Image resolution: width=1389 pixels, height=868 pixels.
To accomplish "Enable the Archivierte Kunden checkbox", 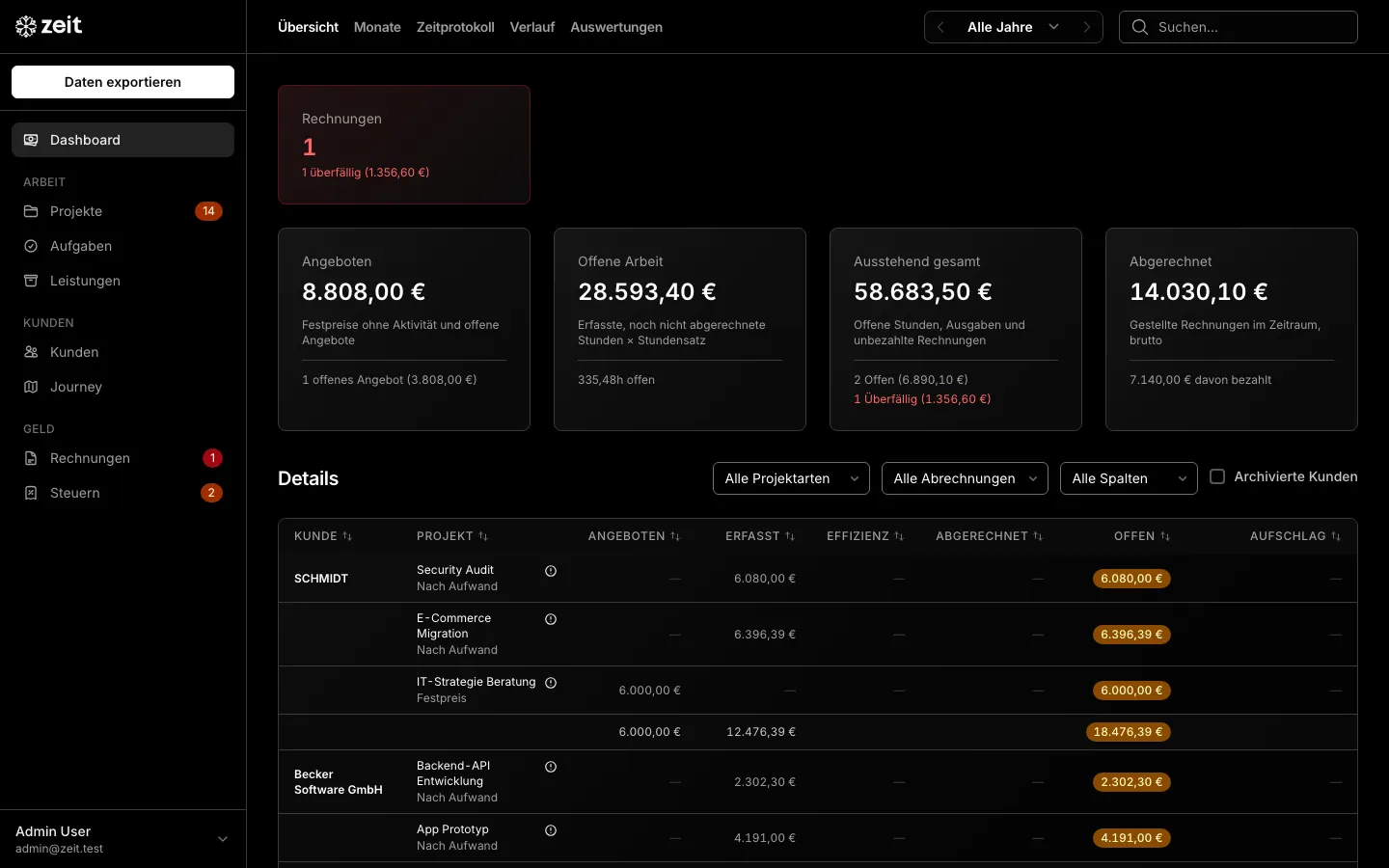I will (x=1217, y=476).
